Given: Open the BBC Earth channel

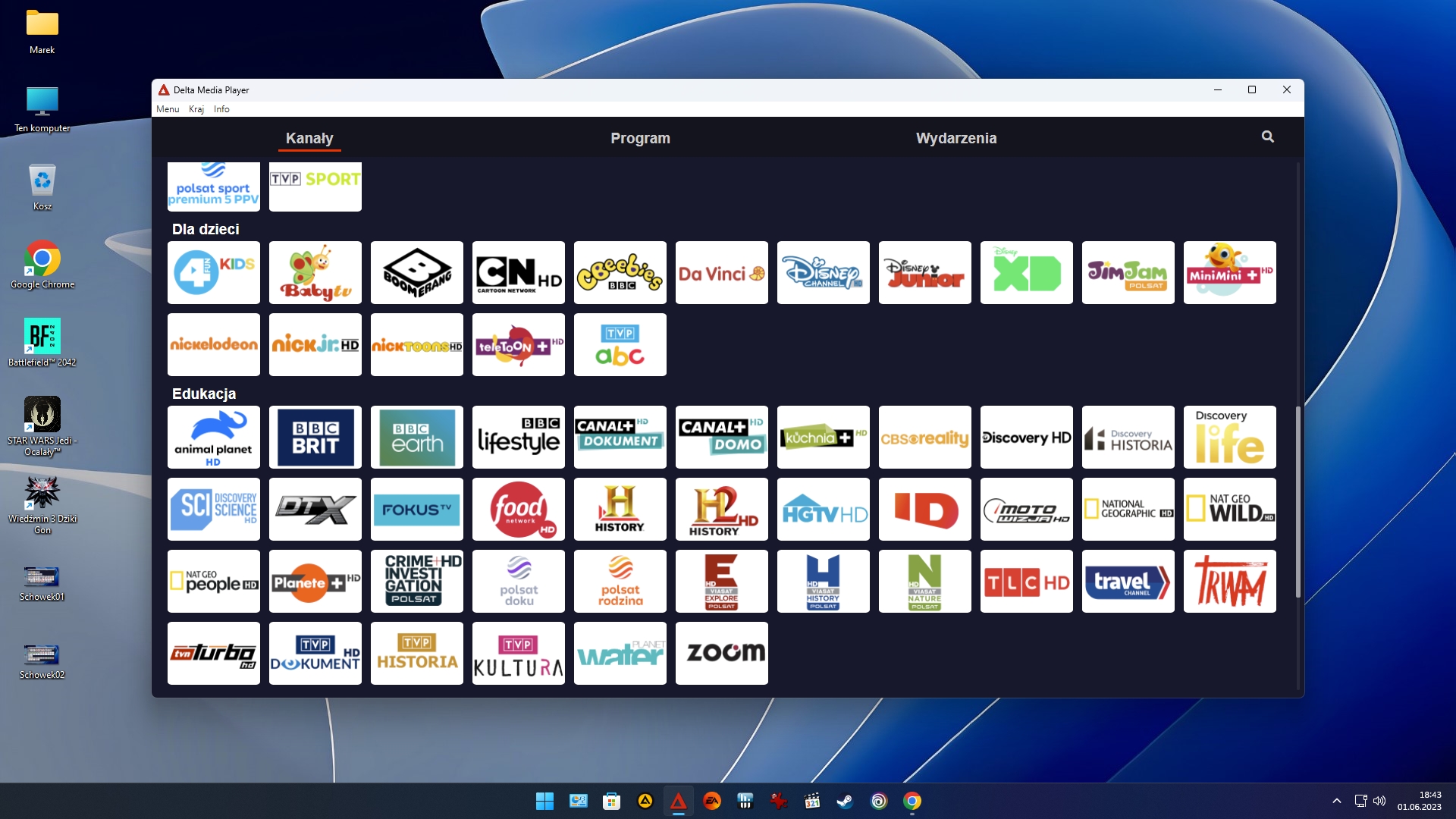Looking at the screenshot, I should (x=417, y=438).
